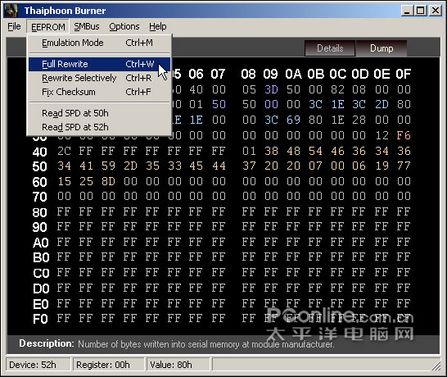The image size is (447, 377).
Task: Click the 0C column header
Action: [x=337, y=74]
